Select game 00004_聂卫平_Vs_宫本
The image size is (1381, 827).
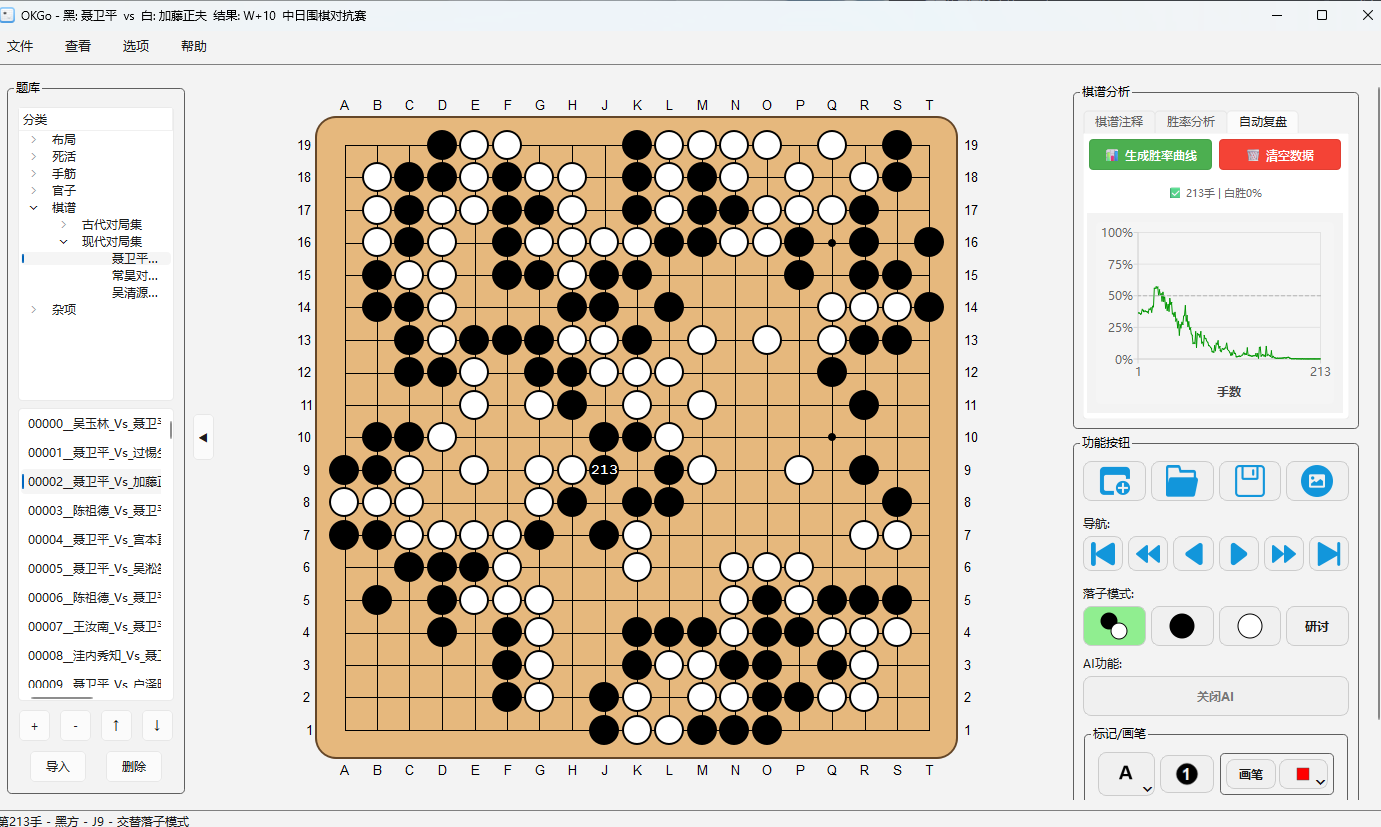(95, 540)
